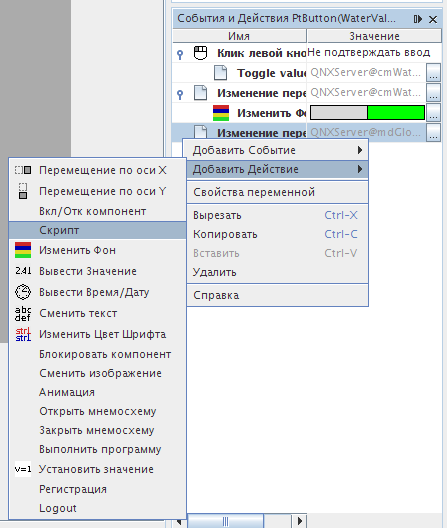Viewport: 447px width, 528px height.
Task: Click the v=1 set value icon
Action: (x=23, y=469)
